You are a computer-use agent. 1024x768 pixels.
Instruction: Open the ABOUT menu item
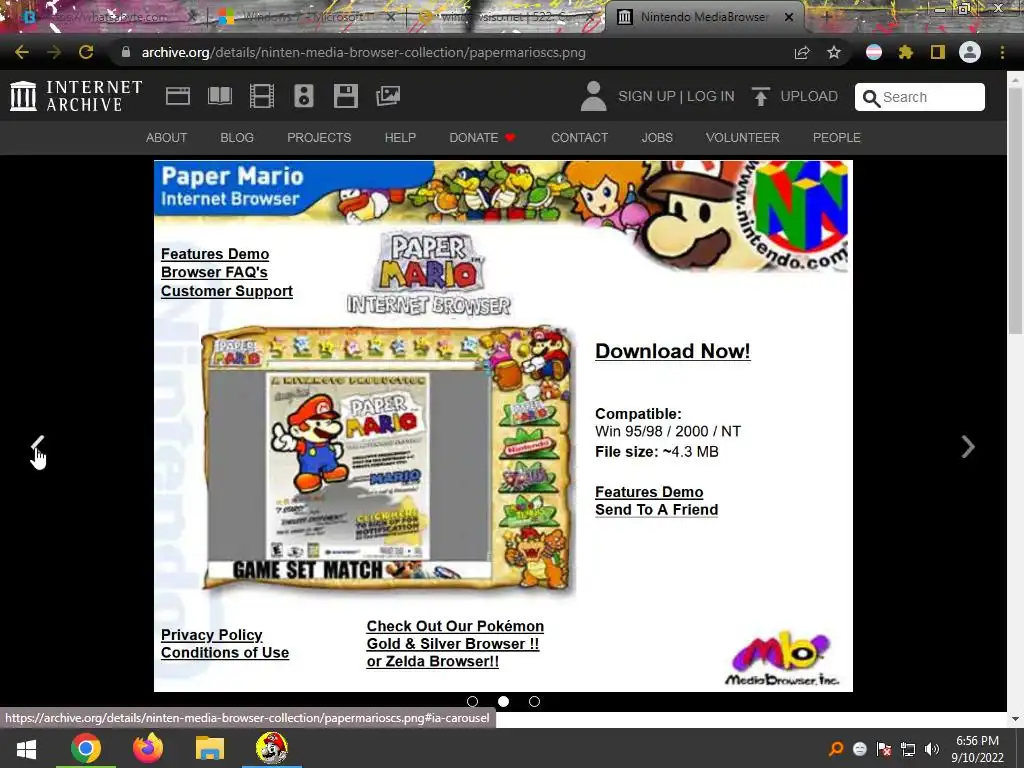pos(167,138)
